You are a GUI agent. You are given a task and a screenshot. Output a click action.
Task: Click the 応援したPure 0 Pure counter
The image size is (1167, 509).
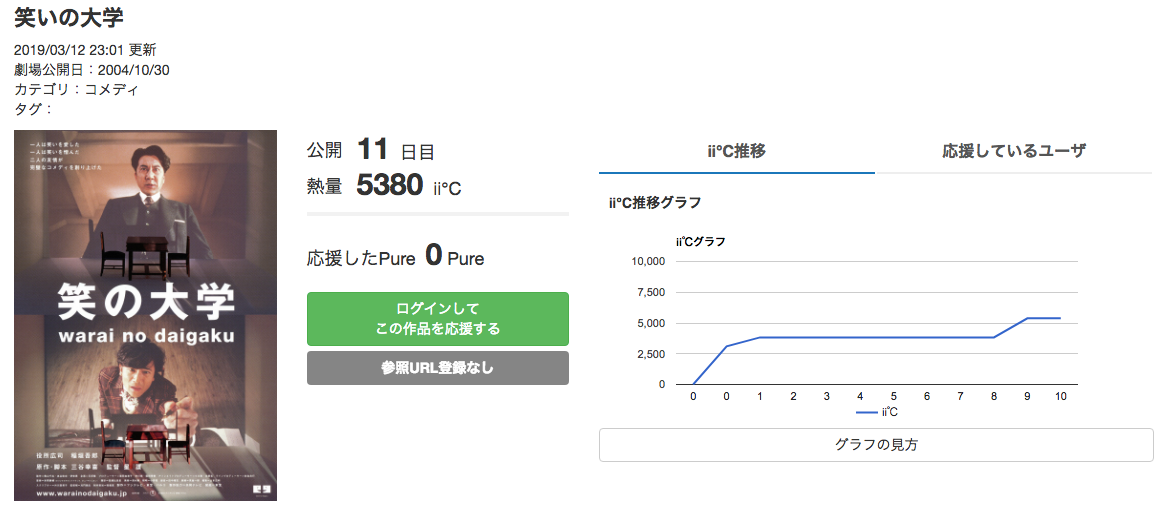(395, 256)
